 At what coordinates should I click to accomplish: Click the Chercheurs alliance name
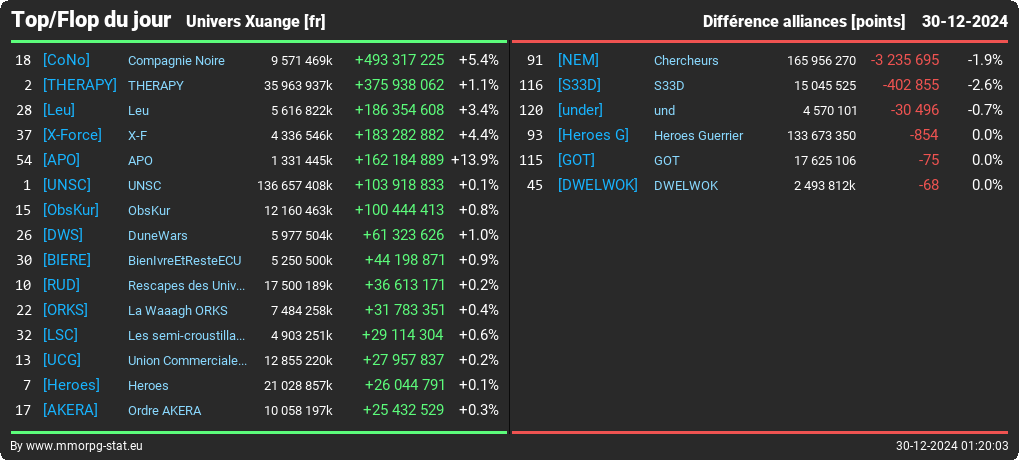(686, 60)
